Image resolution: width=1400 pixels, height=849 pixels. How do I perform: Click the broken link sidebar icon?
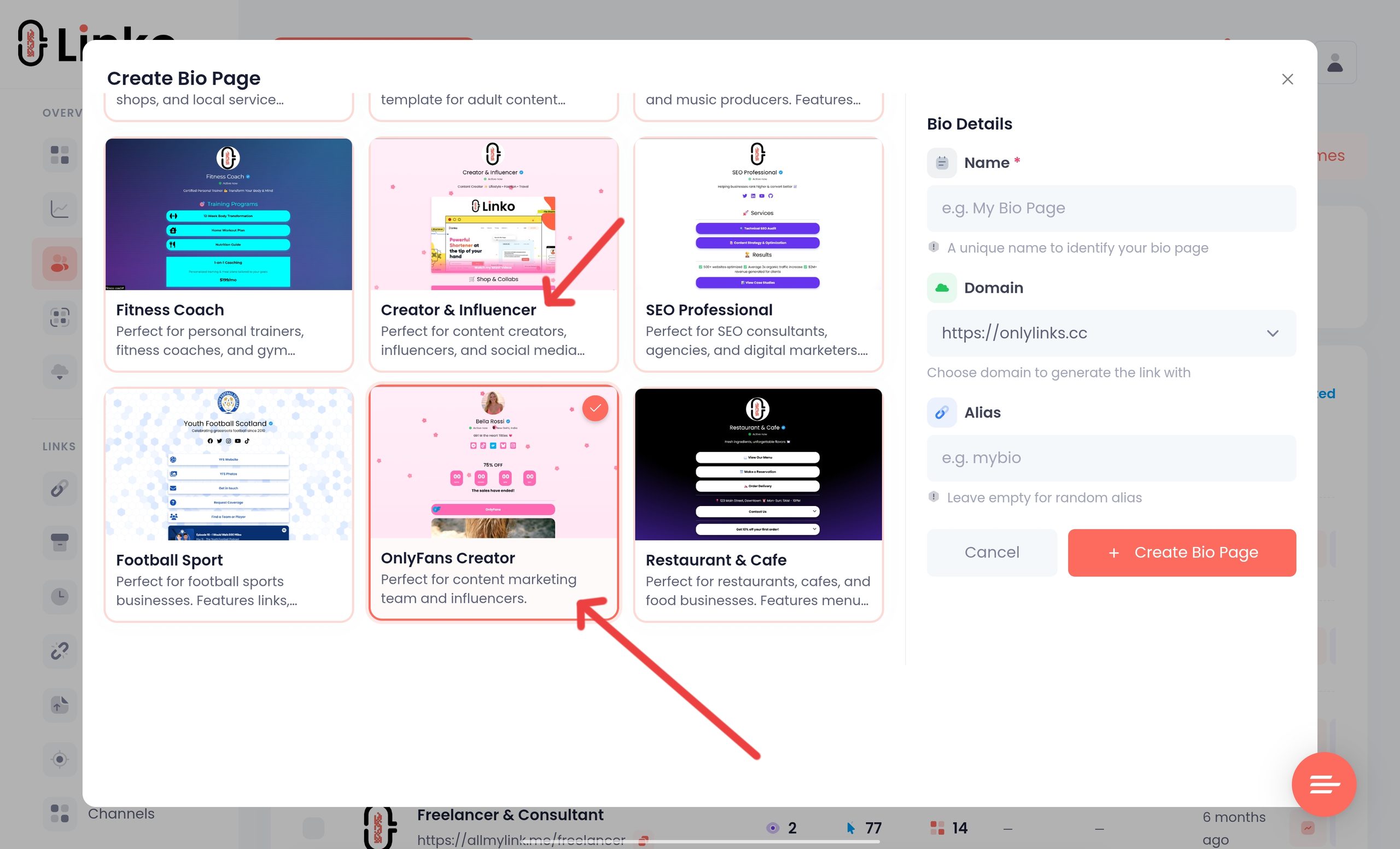pos(60,650)
